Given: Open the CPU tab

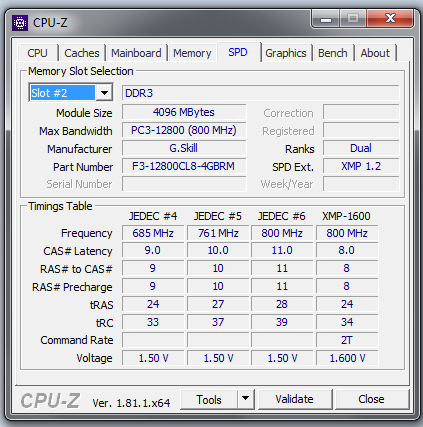Looking at the screenshot, I should (38, 53).
